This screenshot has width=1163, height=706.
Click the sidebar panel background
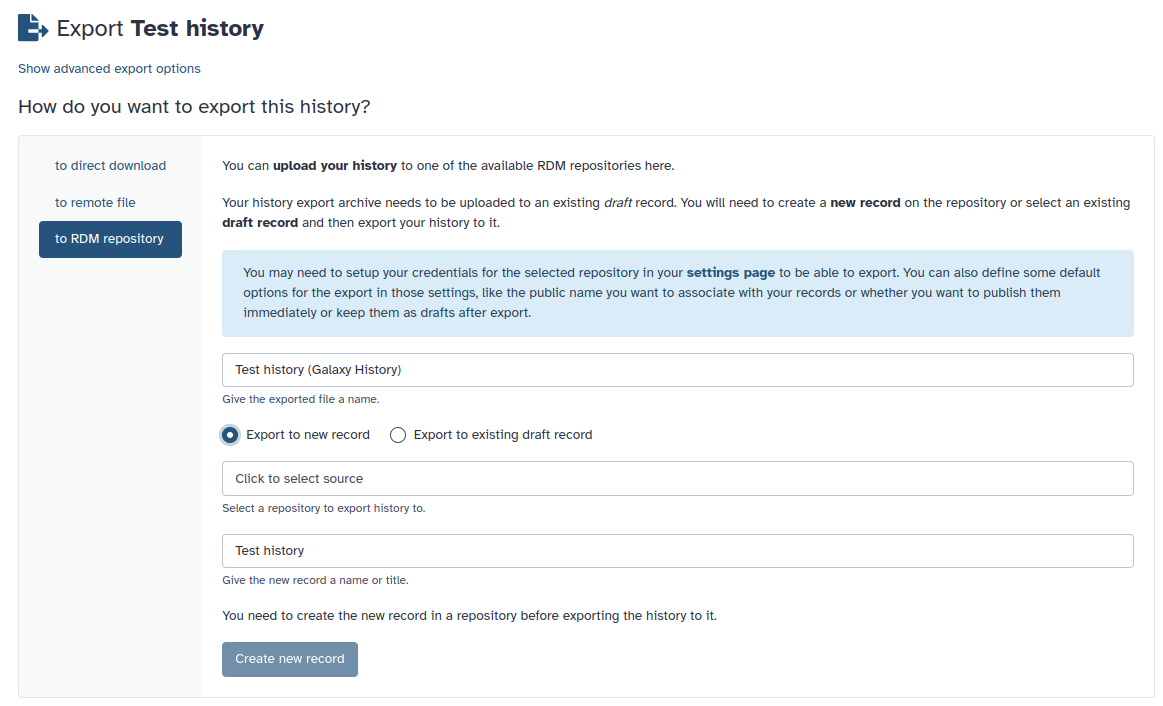tap(110, 450)
